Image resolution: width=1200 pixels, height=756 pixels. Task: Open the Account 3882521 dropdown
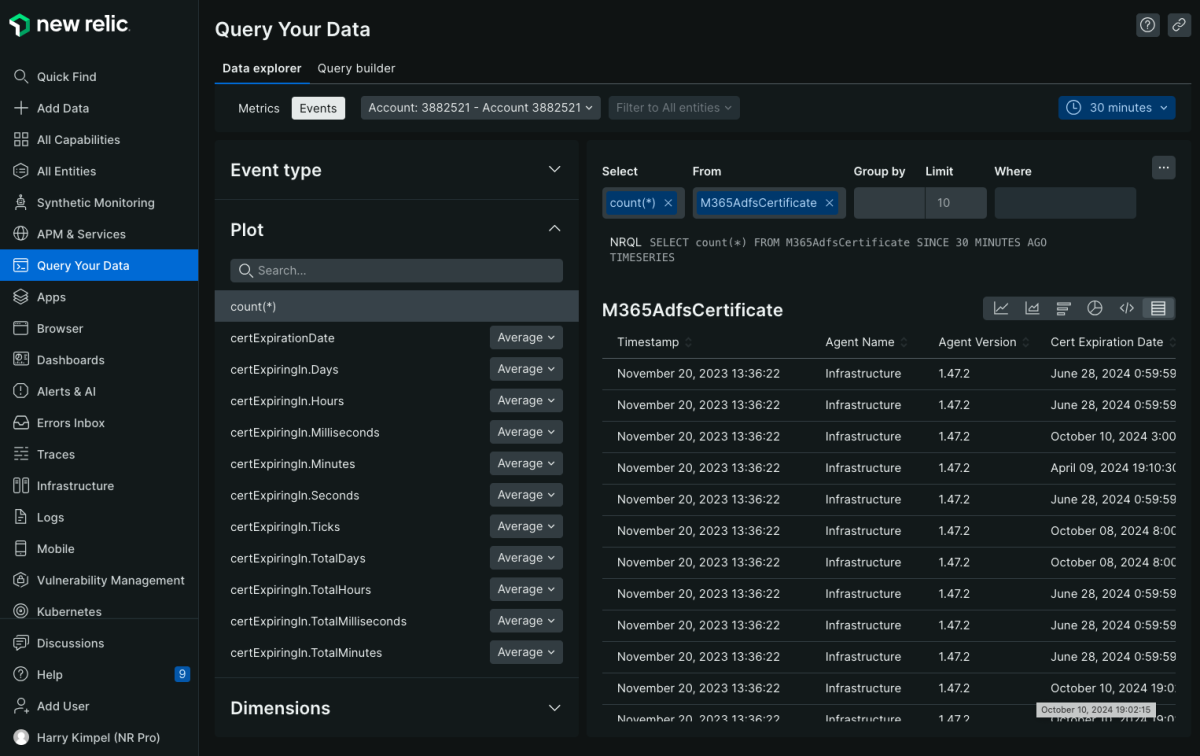click(480, 108)
